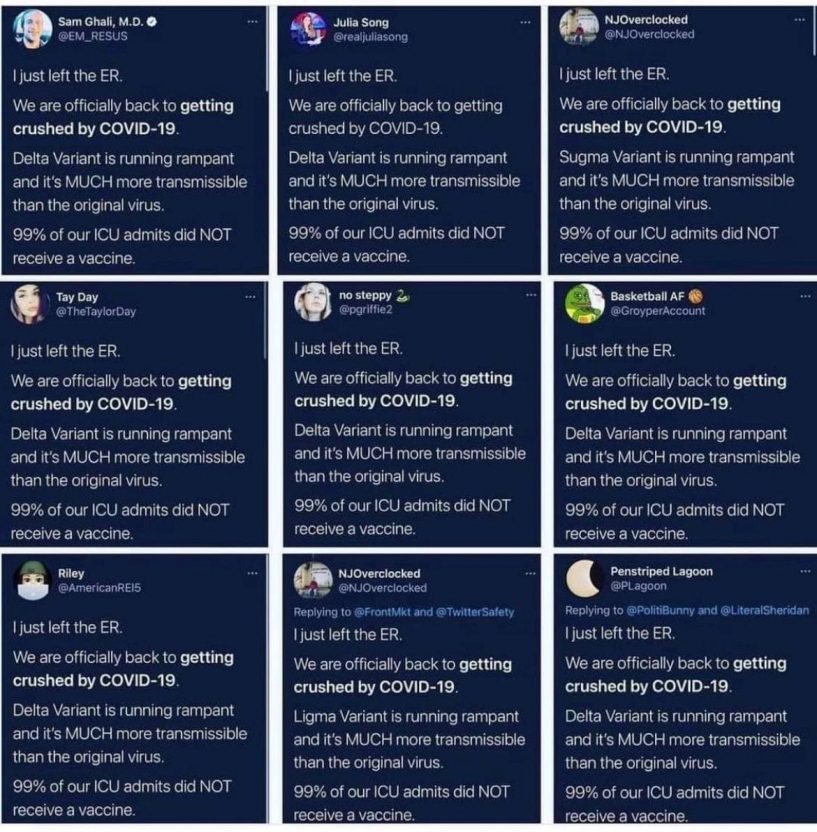817x832 pixels.
Task: Show more options on Riley's tweet
Action: (x=253, y=574)
